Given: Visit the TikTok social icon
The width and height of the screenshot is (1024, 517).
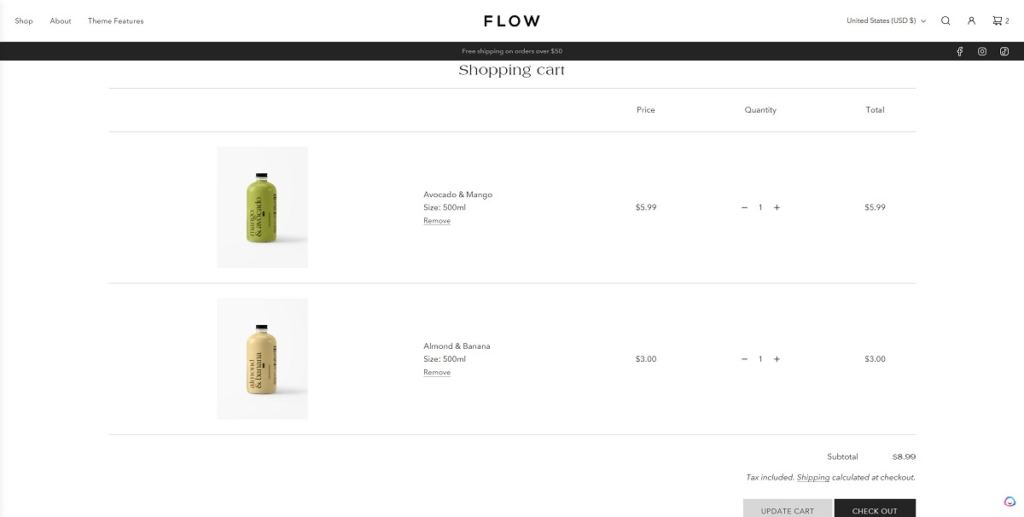Looking at the screenshot, I should [x=1004, y=51].
